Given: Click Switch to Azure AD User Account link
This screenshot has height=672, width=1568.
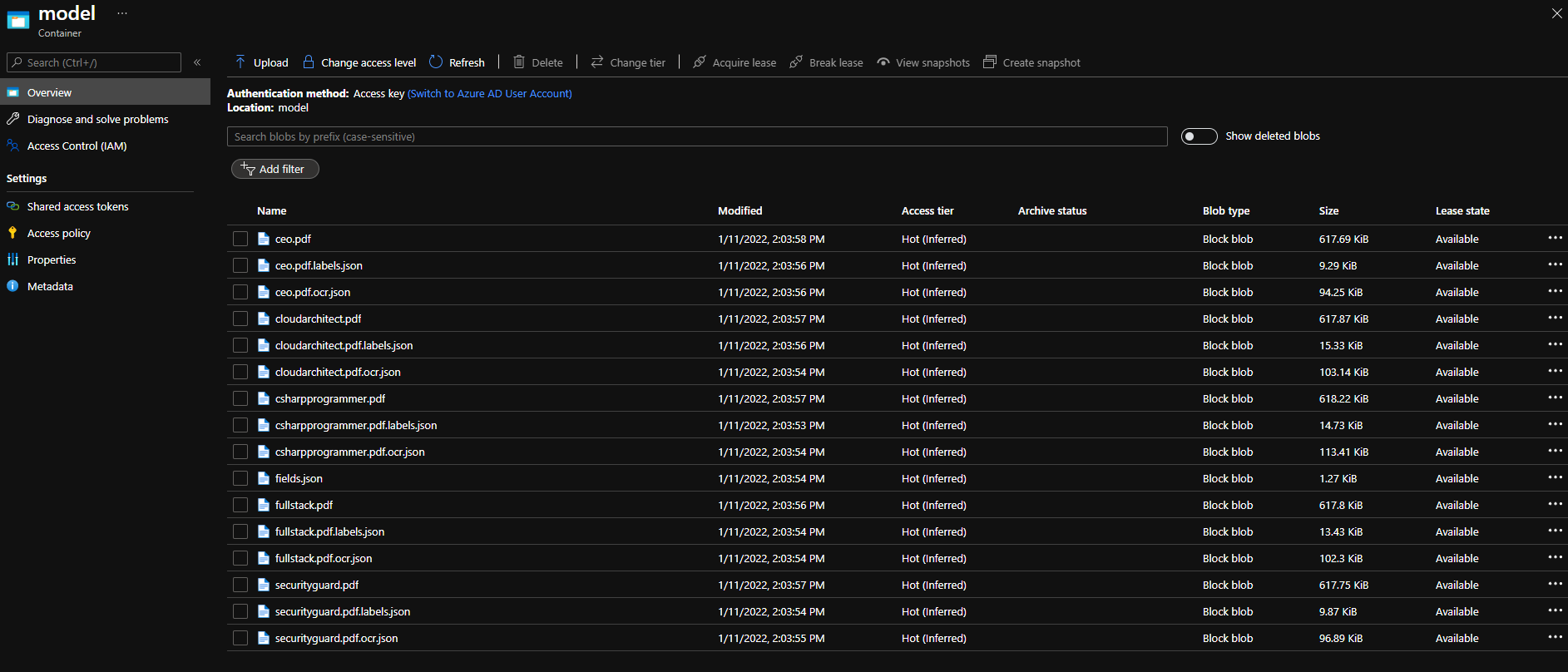Looking at the screenshot, I should [x=489, y=93].
